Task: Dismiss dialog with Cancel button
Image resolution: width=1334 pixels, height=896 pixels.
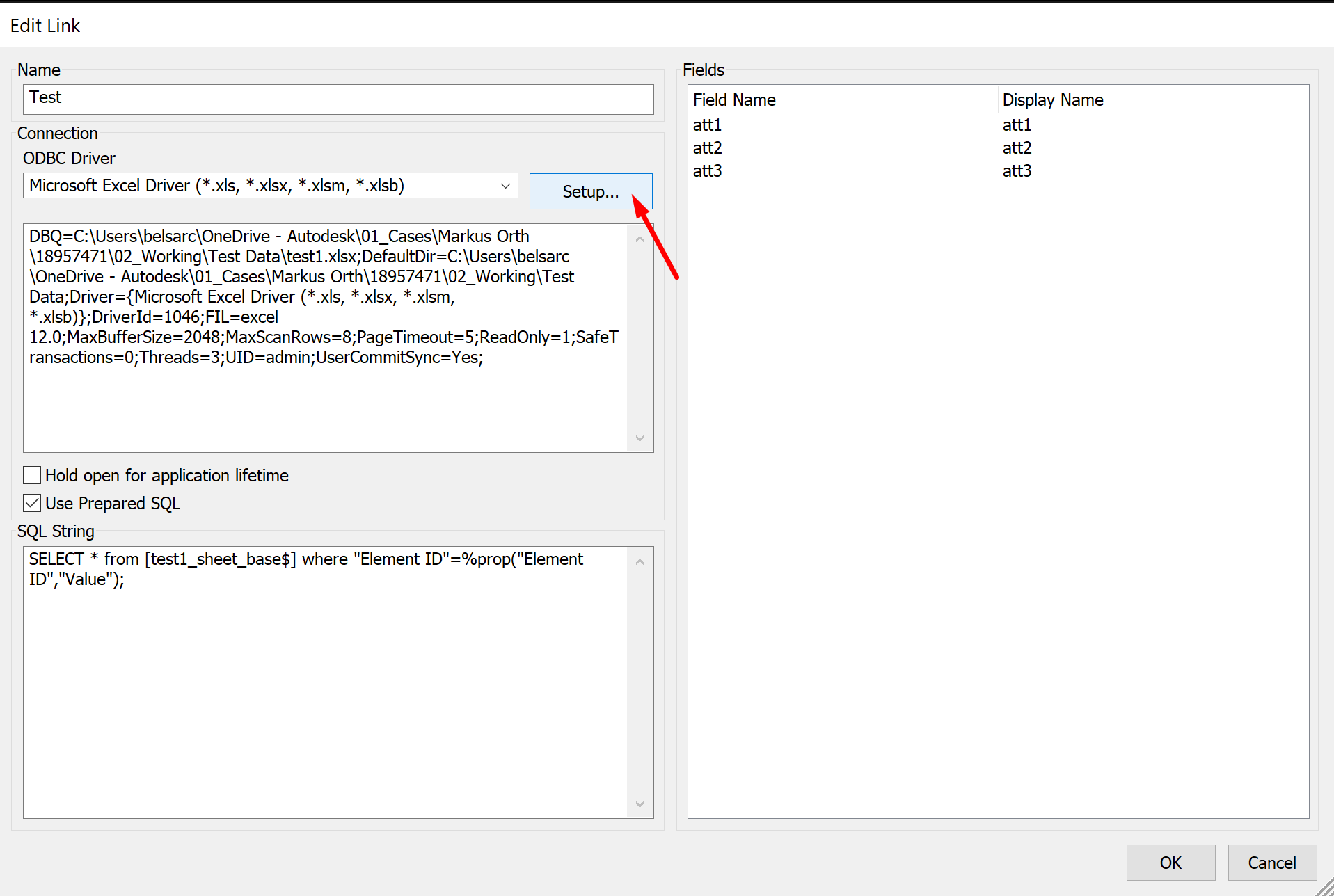Action: (x=1272, y=863)
